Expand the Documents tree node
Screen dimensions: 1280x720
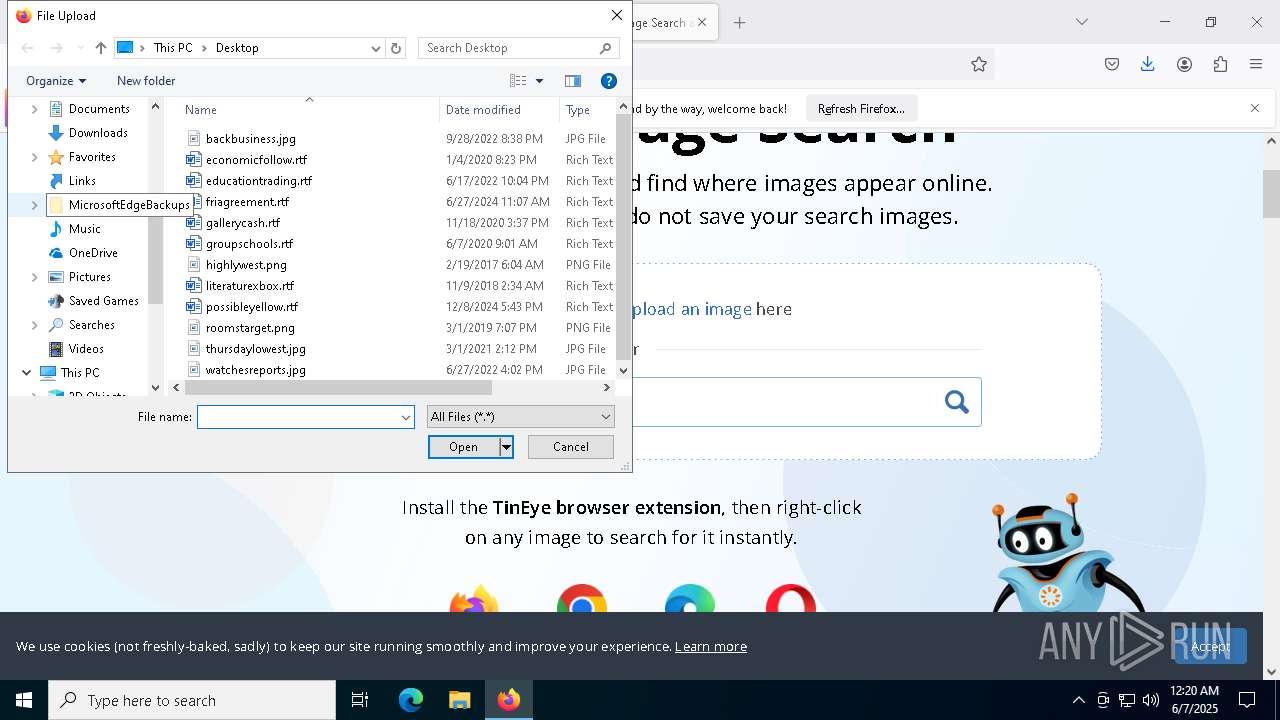click(35, 109)
